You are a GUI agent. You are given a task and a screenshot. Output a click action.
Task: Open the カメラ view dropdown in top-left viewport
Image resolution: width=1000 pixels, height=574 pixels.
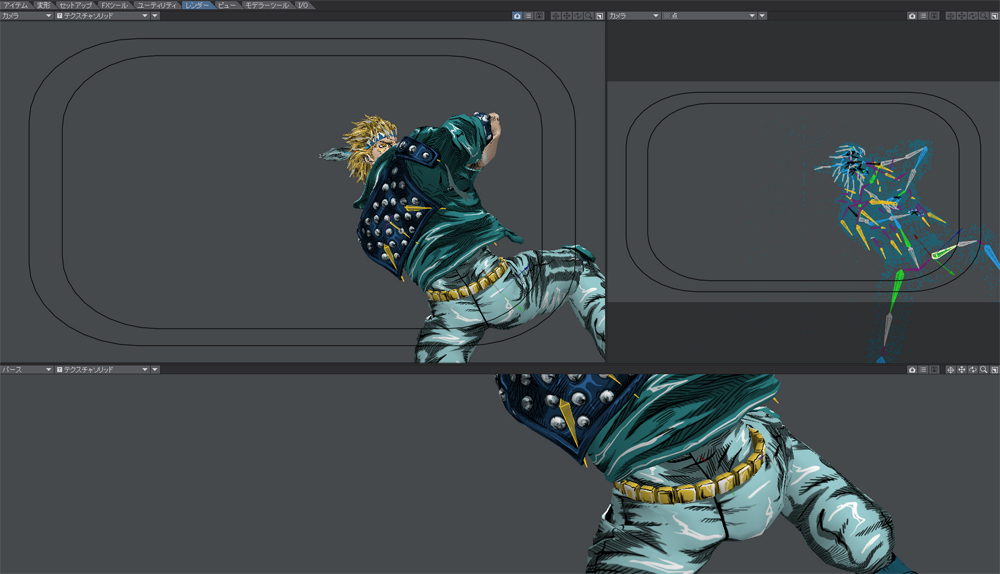26,16
